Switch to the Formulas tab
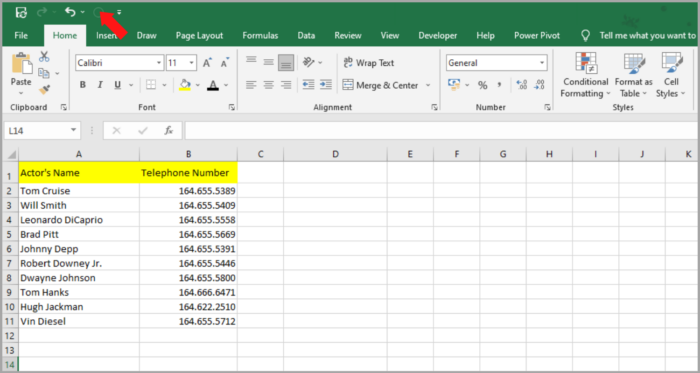700x373 pixels. pyautogui.click(x=260, y=36)
